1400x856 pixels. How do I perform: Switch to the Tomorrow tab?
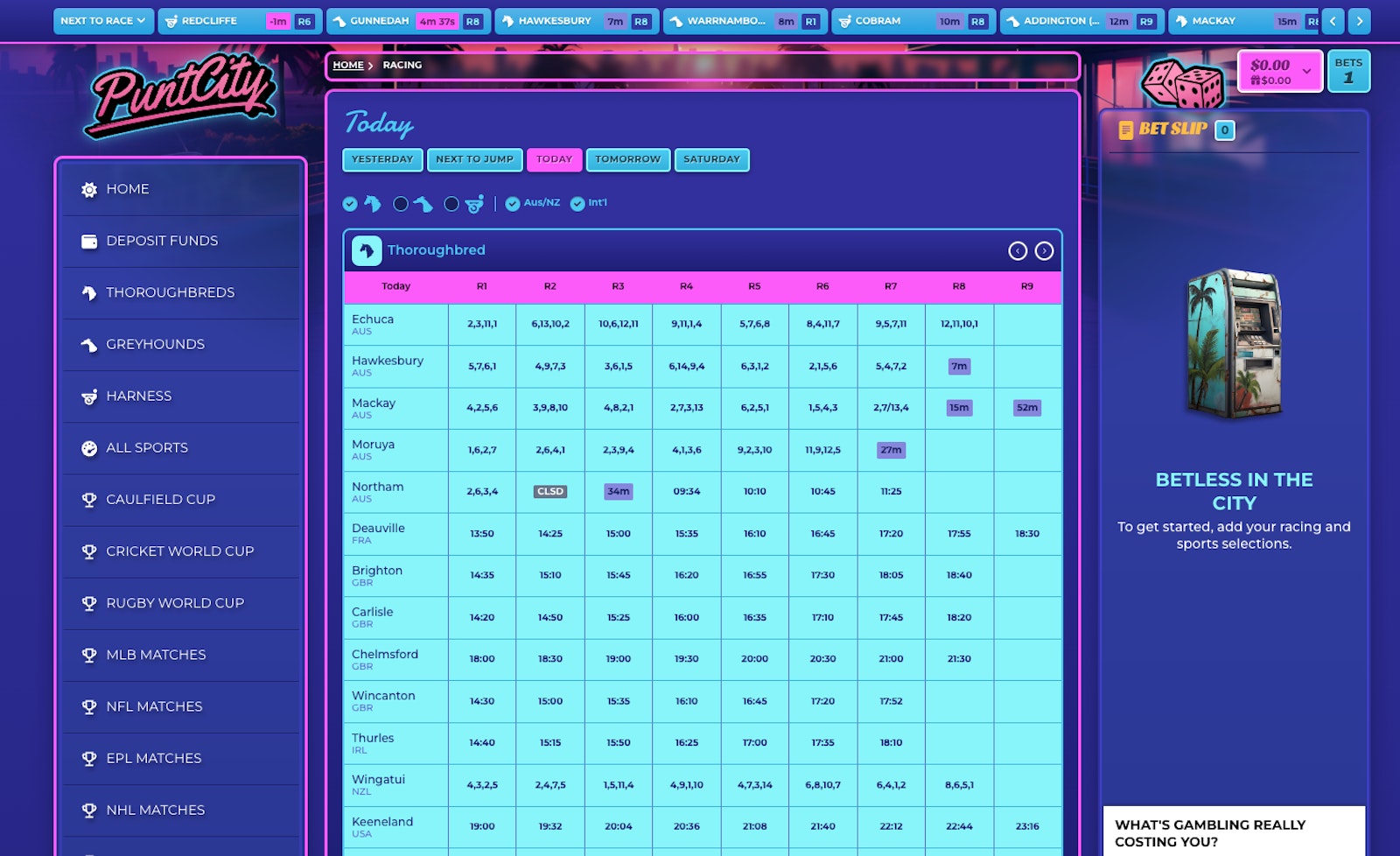pyautogui.click(x=627, y=159)
